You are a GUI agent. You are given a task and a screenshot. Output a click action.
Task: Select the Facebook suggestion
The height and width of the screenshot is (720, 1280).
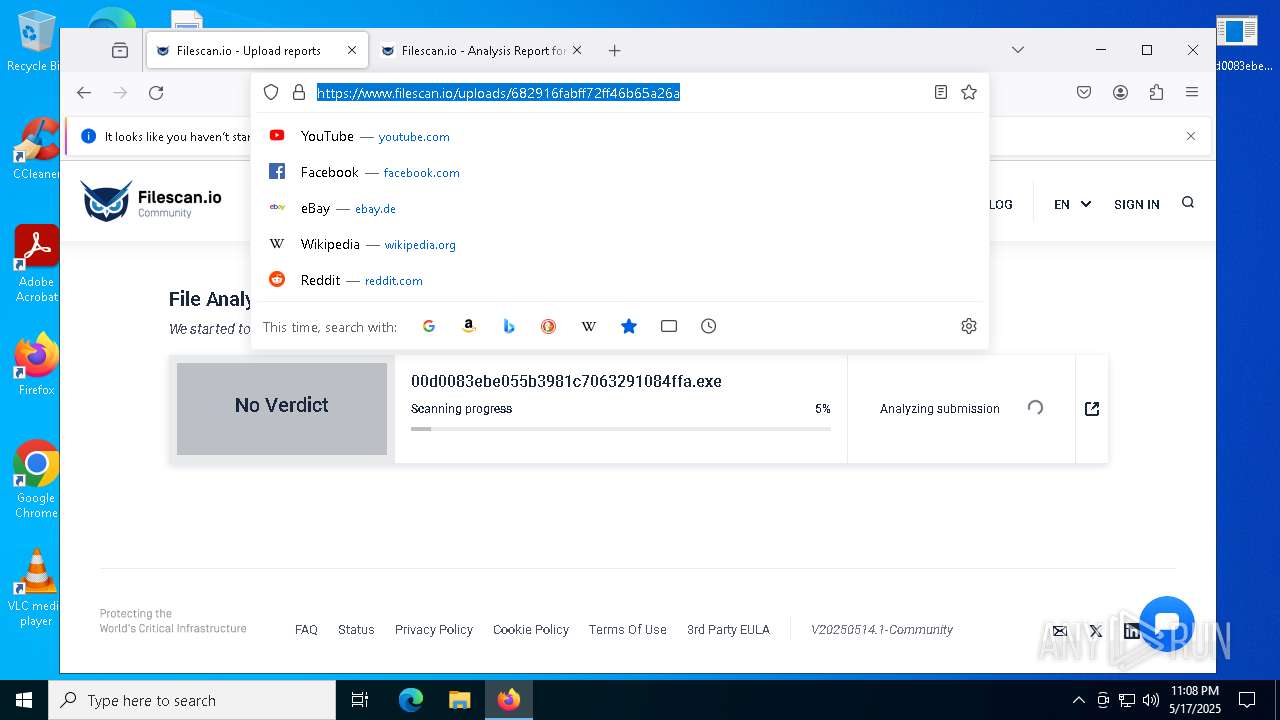(620, 172)
